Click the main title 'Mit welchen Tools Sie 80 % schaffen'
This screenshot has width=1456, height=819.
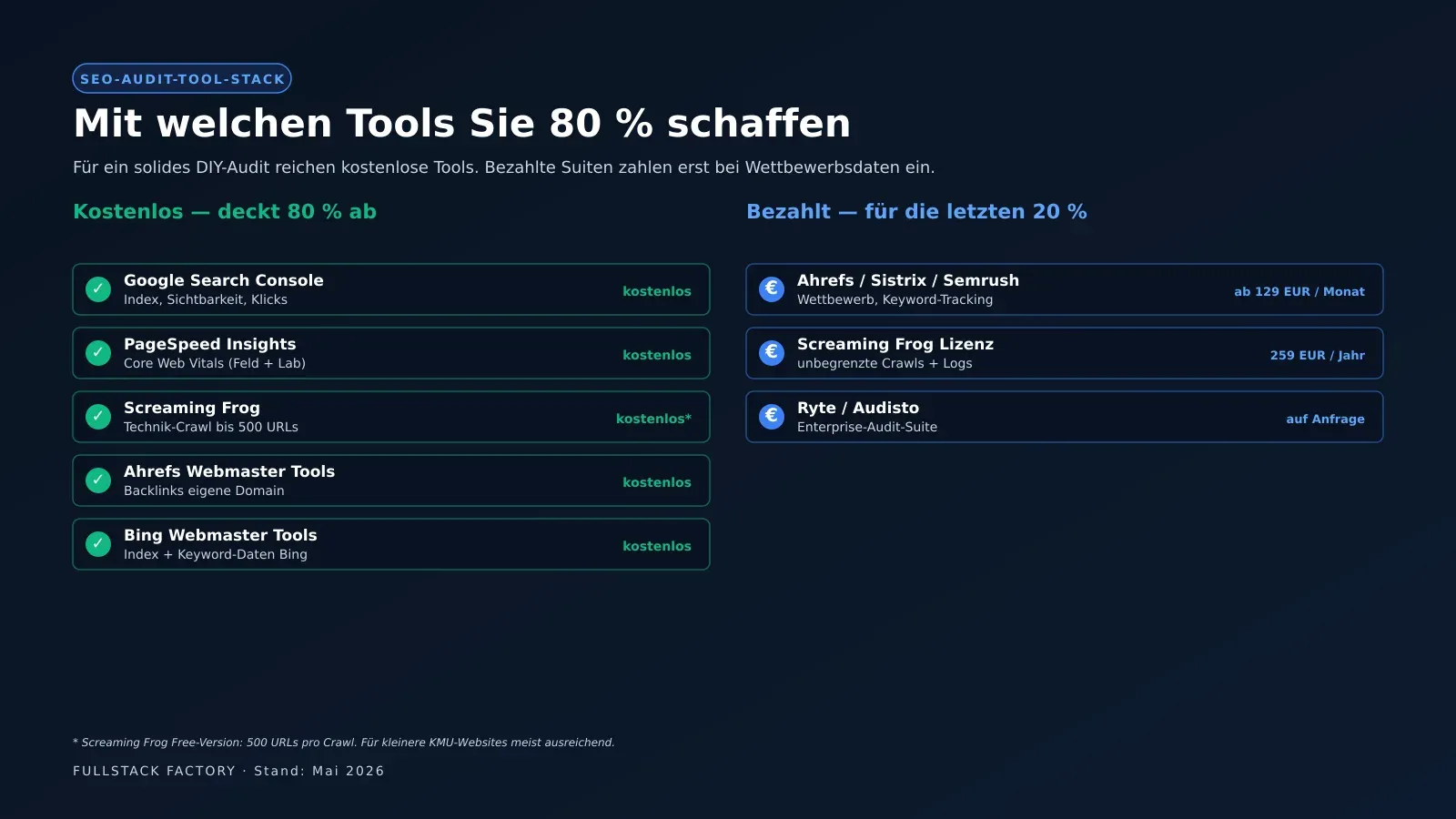pyautogui.click(x=462, y=123)
